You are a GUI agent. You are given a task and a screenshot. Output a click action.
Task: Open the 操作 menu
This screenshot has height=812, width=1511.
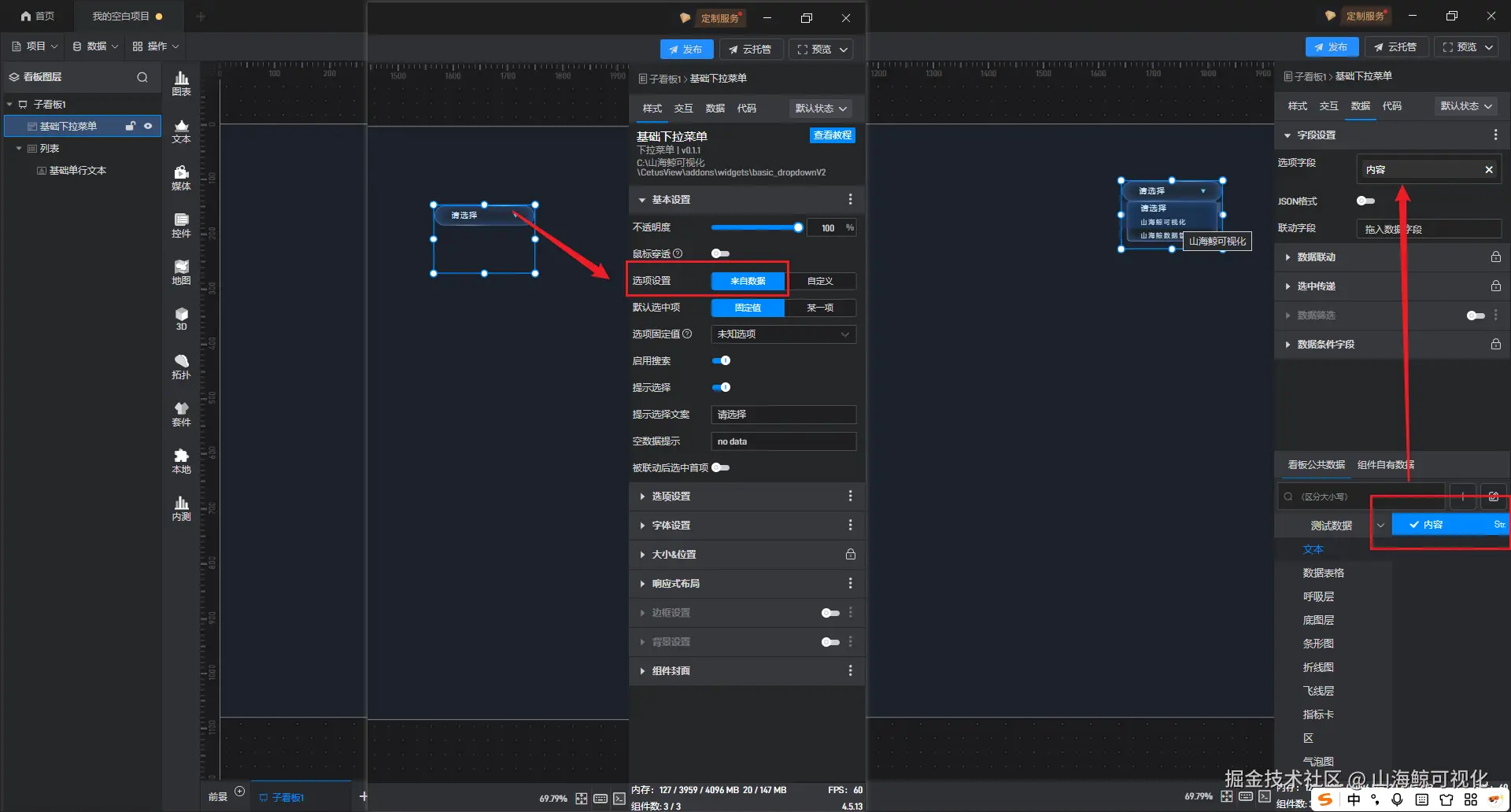(x=156, y=46)
